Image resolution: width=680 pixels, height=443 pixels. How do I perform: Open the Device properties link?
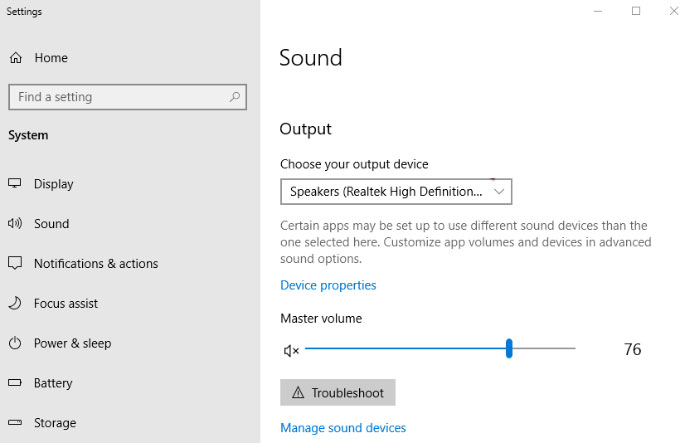click(328, 285)
